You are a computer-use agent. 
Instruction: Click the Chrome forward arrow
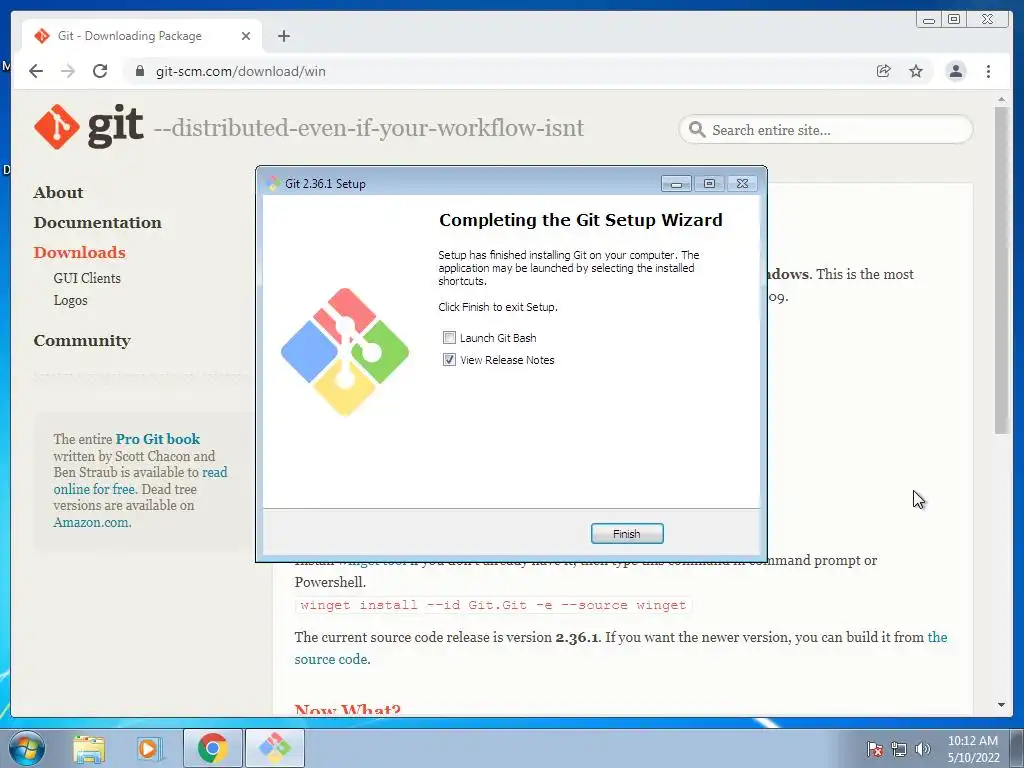(68, 71)
